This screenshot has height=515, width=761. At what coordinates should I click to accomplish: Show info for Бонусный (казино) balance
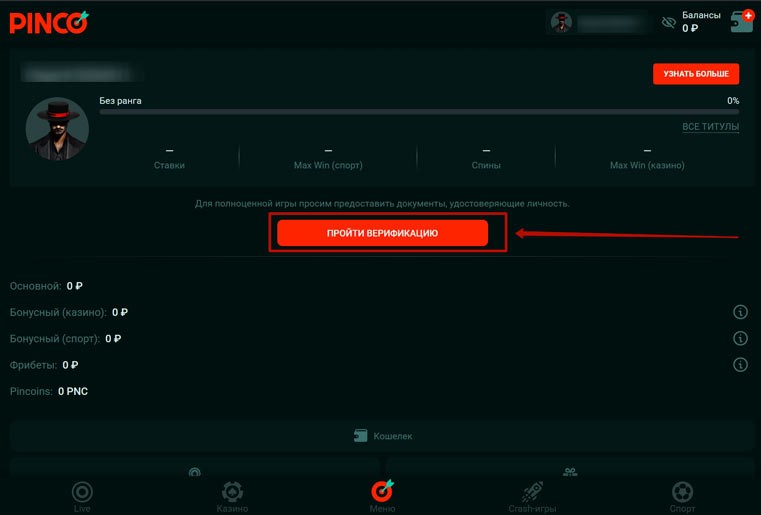(740, 312)
